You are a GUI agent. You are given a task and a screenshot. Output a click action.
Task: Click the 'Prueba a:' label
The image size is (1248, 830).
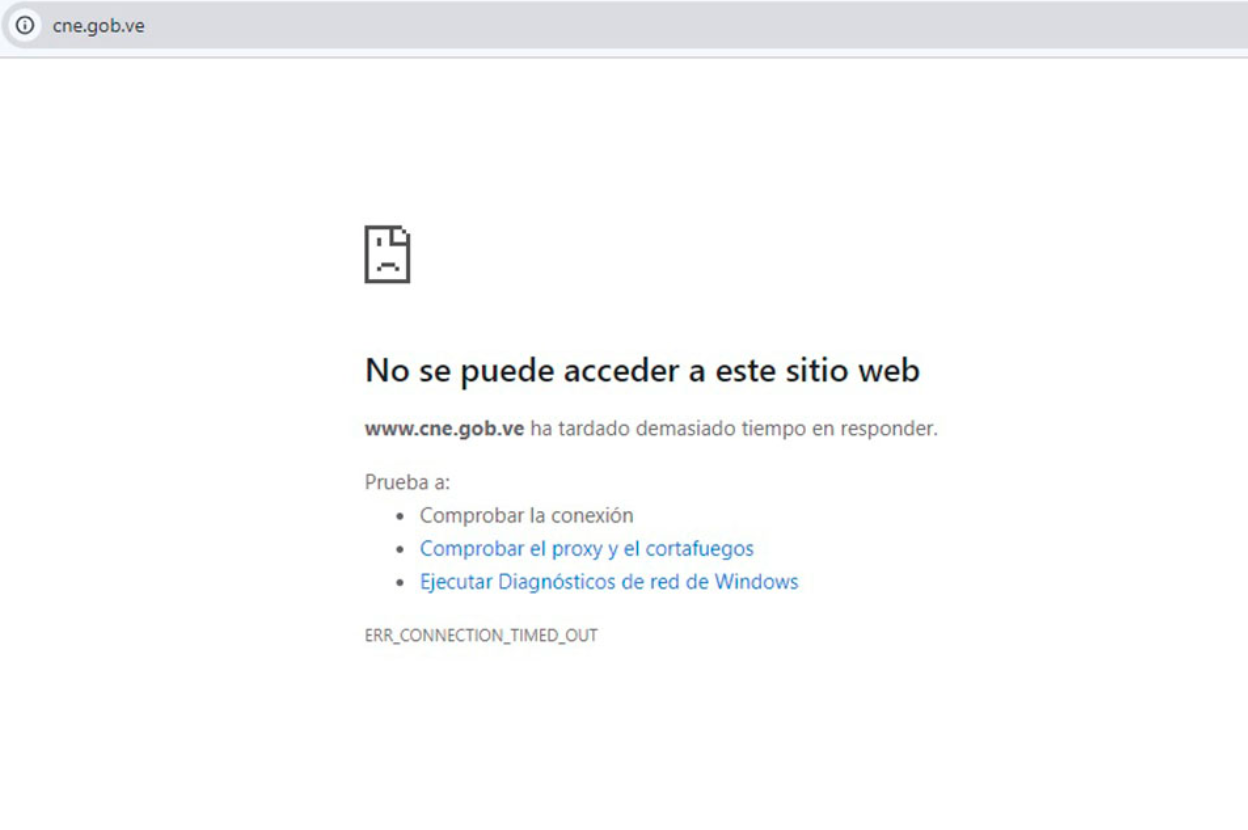(x=408, y=482)
